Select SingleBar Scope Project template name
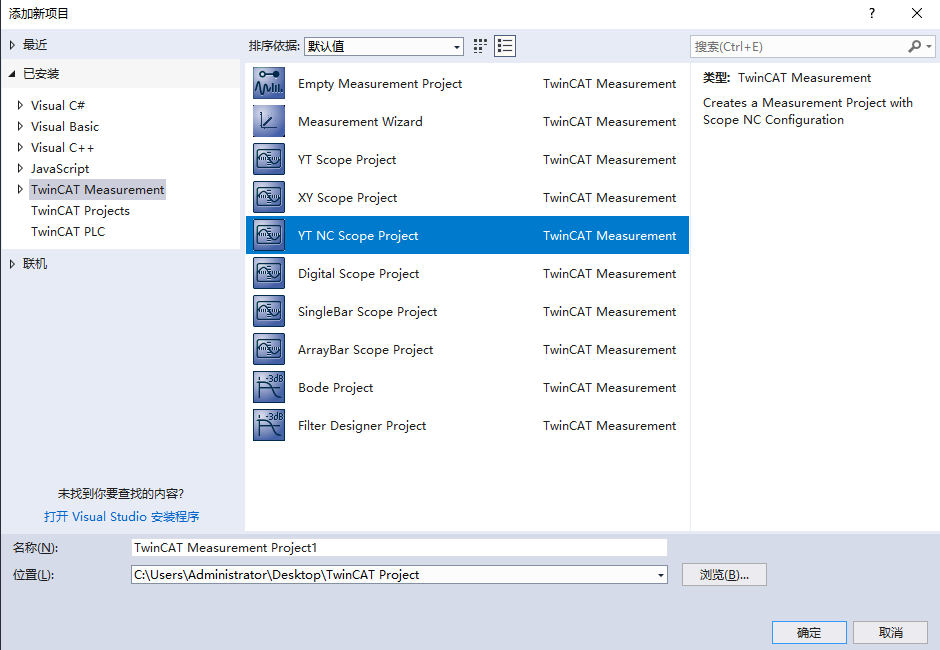Viewport: 940px width, 650px height. click(x=367, y=311)
